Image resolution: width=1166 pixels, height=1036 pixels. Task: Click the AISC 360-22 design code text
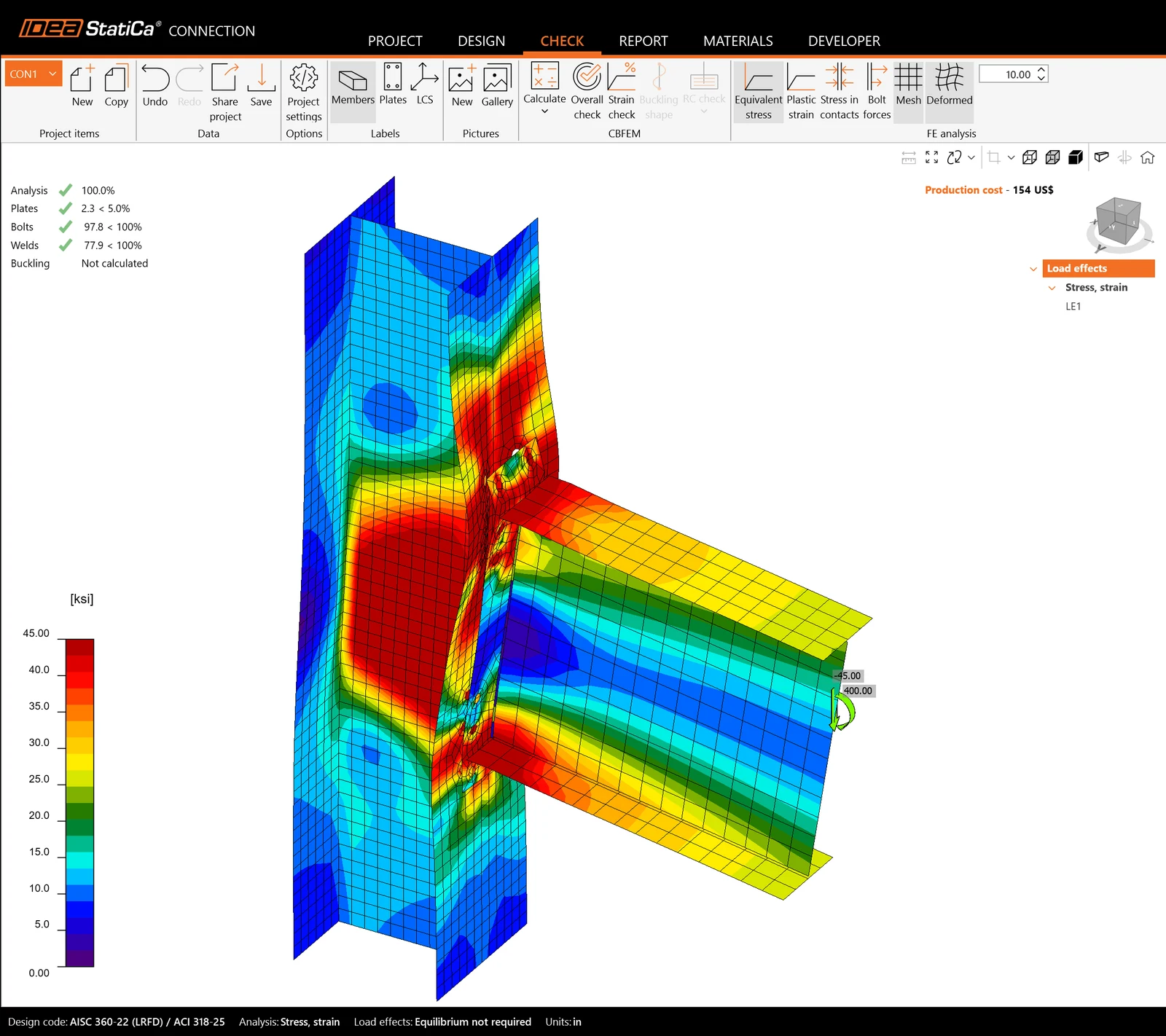pos(147,1022)
